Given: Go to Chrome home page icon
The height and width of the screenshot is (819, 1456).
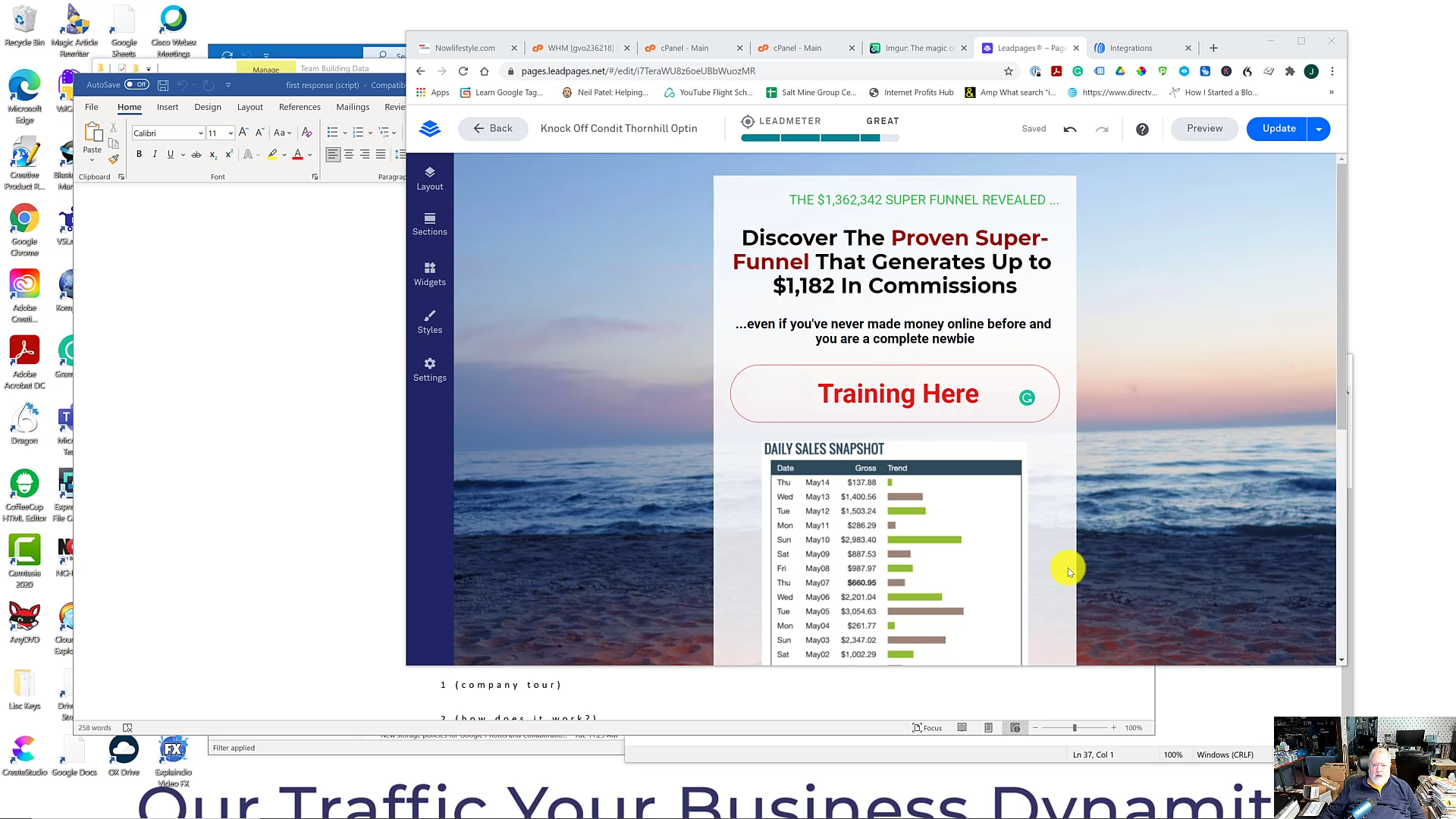Looking at the screenshot, I should [484, 71].
